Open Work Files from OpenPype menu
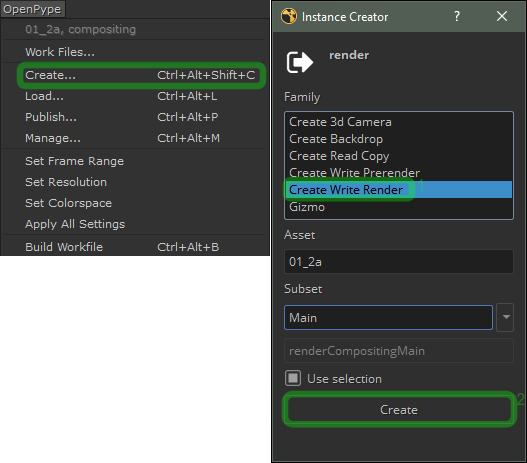The width and height of the screenshot is (527, 463). pos(134,52)
